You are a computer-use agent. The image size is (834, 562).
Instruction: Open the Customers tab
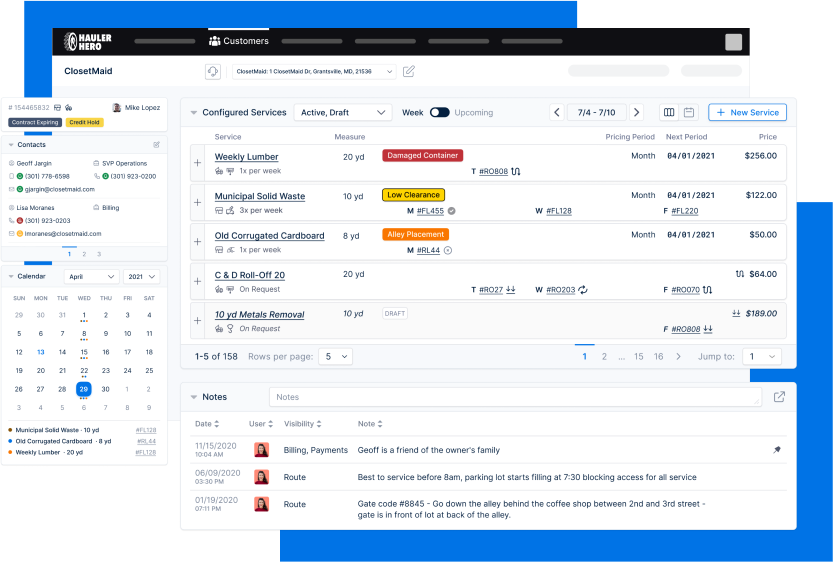click(x=239, y=41)
